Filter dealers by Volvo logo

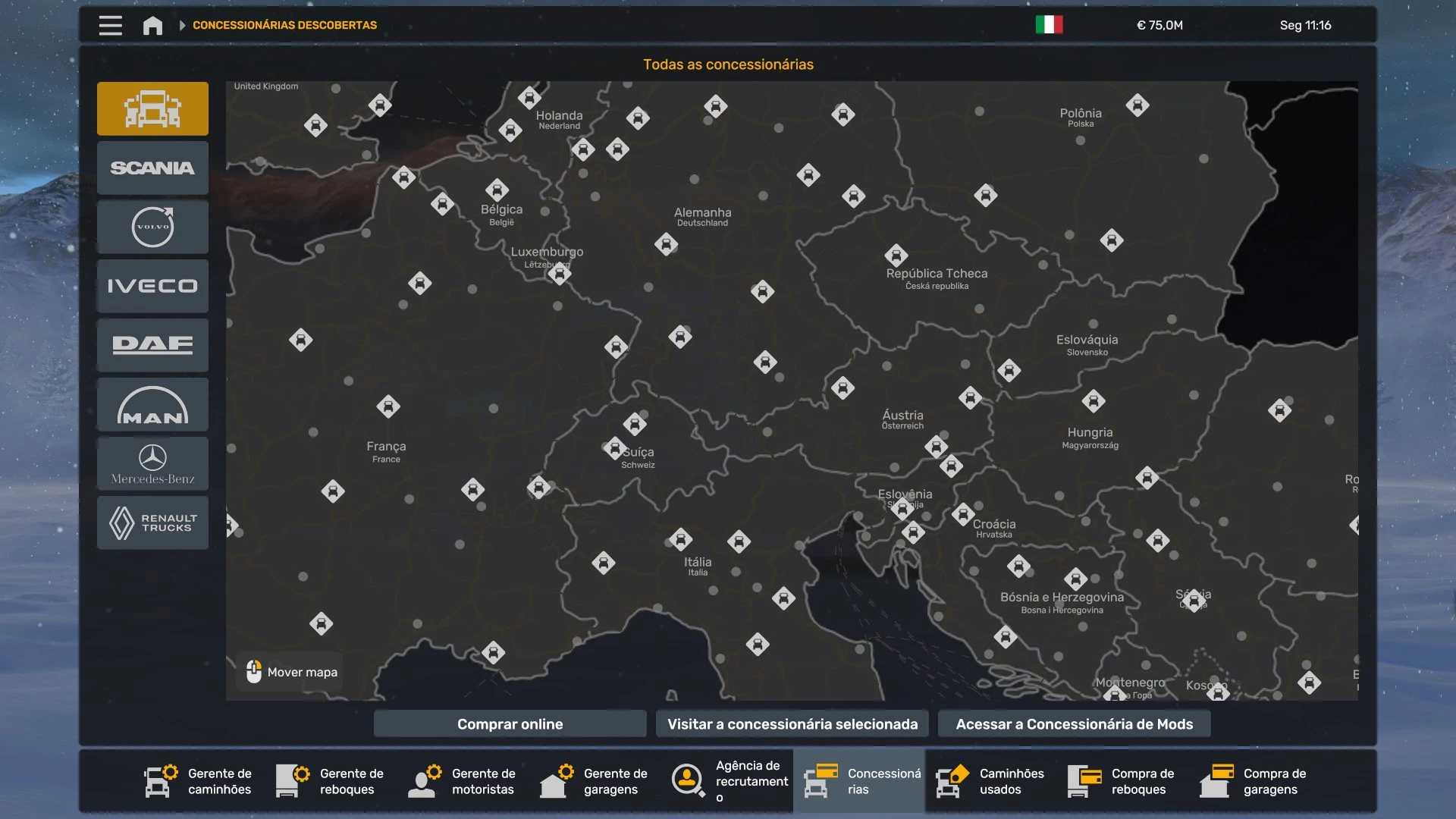[x=152, y=227]
